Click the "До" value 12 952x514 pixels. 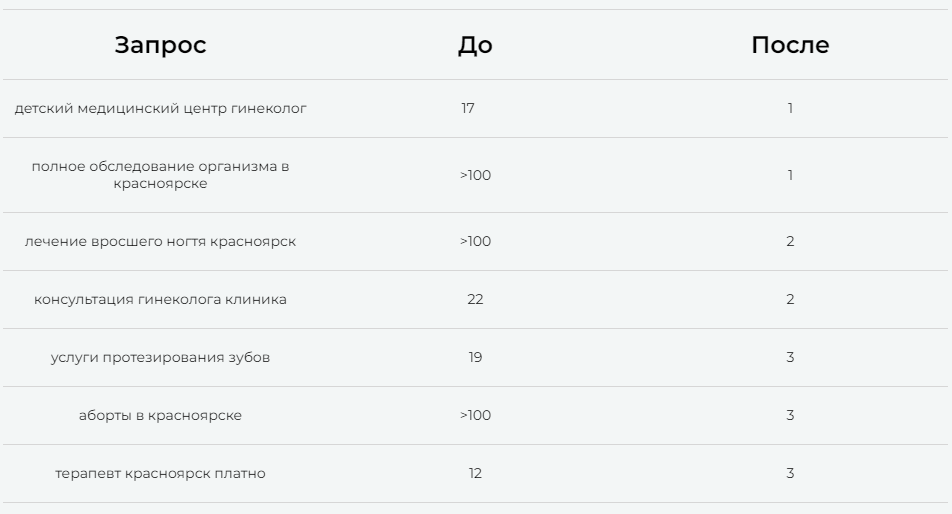[x=475, y=473]
